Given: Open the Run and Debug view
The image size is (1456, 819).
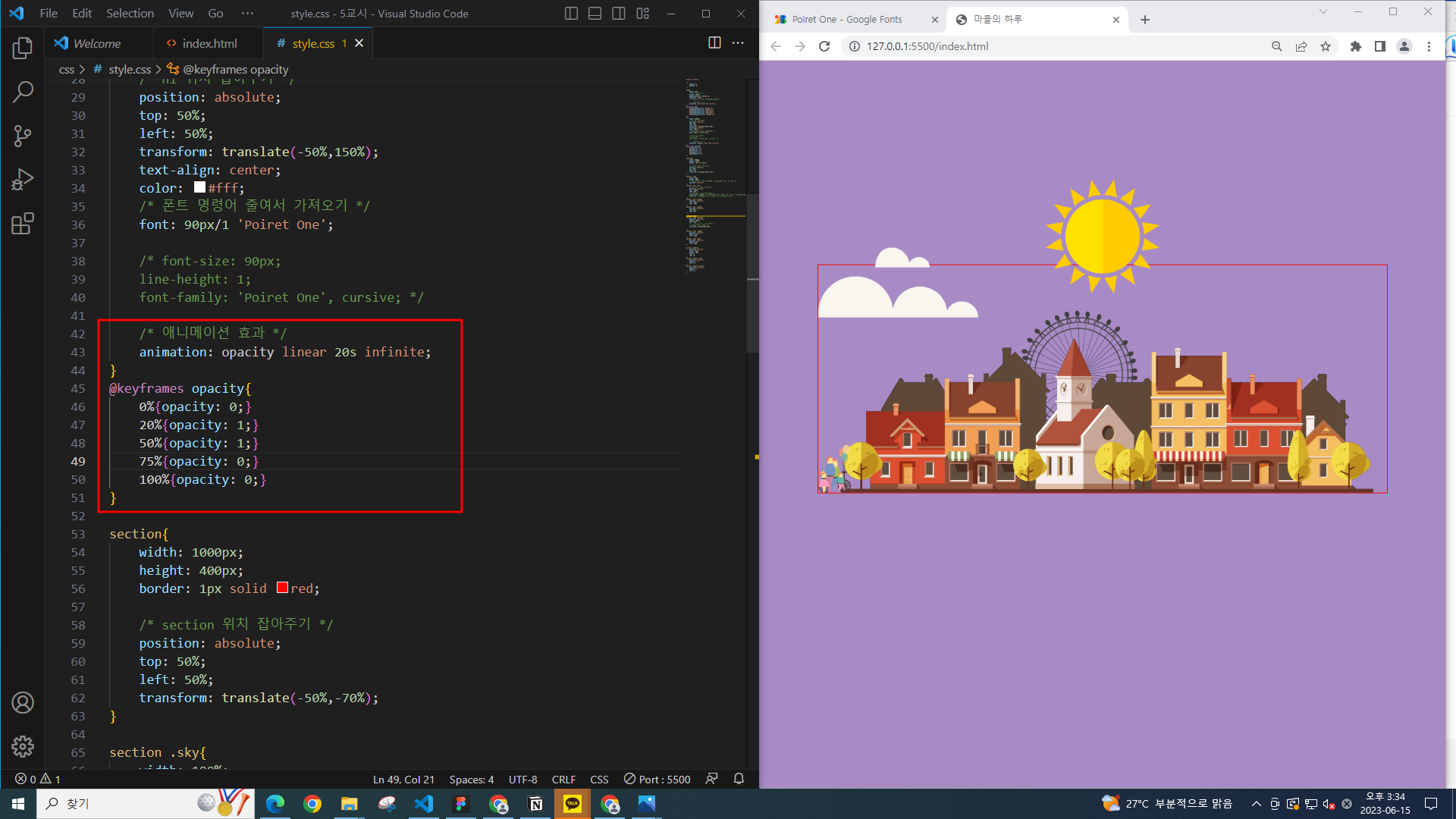Looking at the screenshot, I should (x=23, y=180).
